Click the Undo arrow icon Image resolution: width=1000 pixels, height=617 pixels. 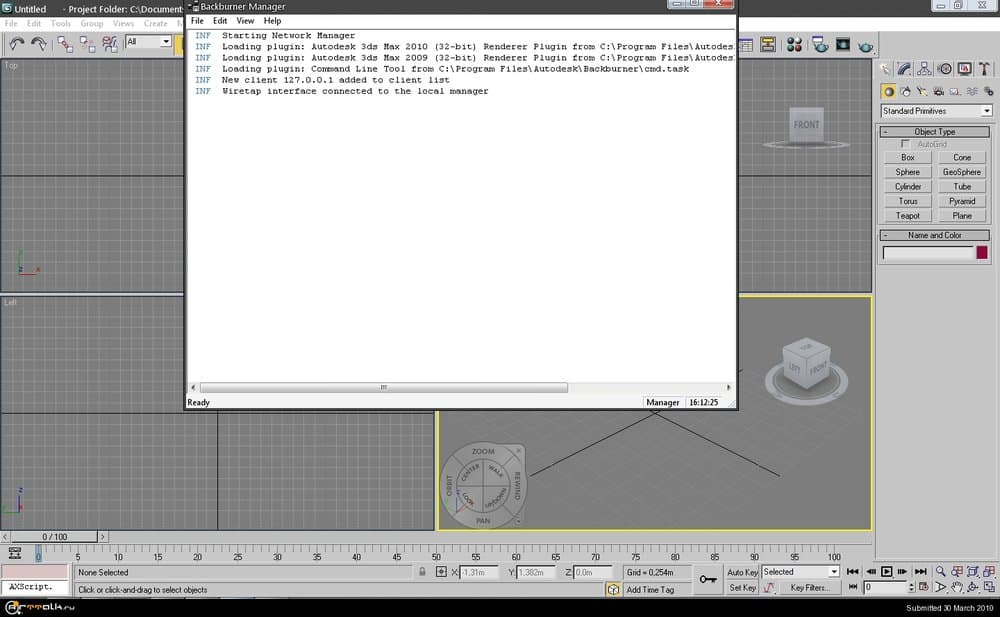click(17, 43)
